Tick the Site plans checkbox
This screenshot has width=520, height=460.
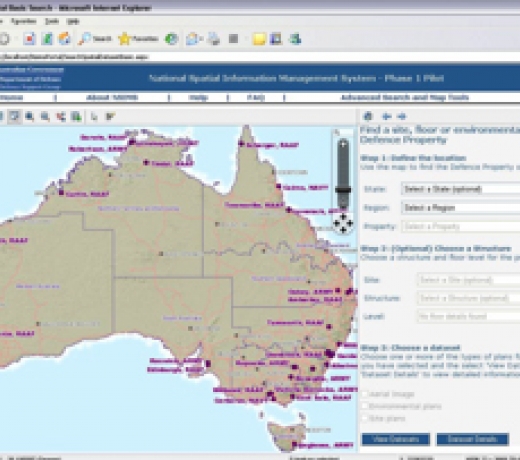tap(365, 418)
